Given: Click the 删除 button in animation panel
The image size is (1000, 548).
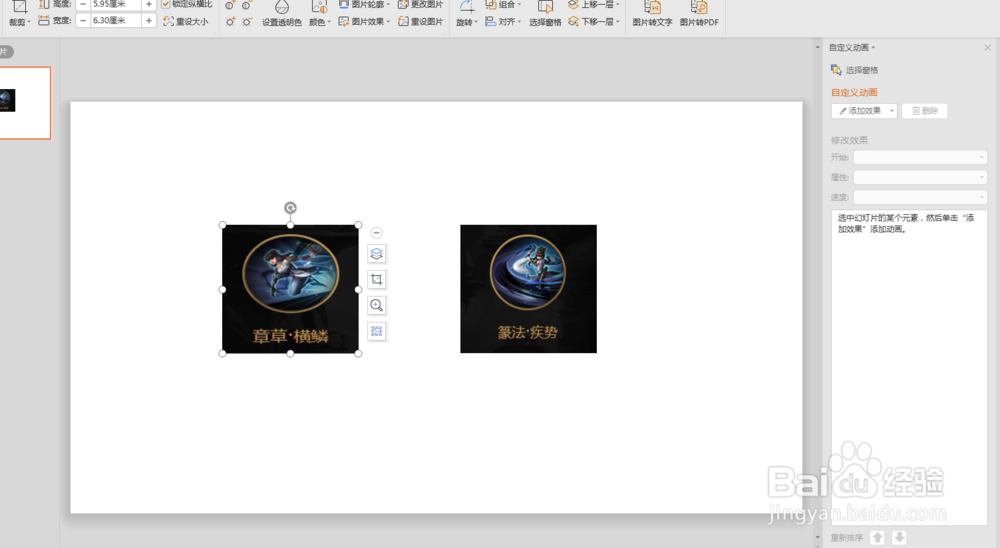Looking at the screenshot, I should [925, 111].
